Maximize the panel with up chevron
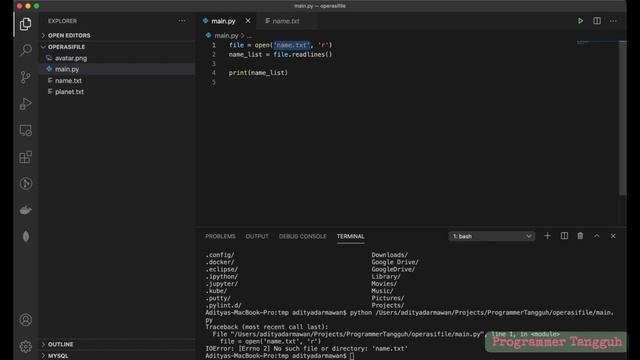The height and width of the screenshot is (360, 640). [597, 236]
